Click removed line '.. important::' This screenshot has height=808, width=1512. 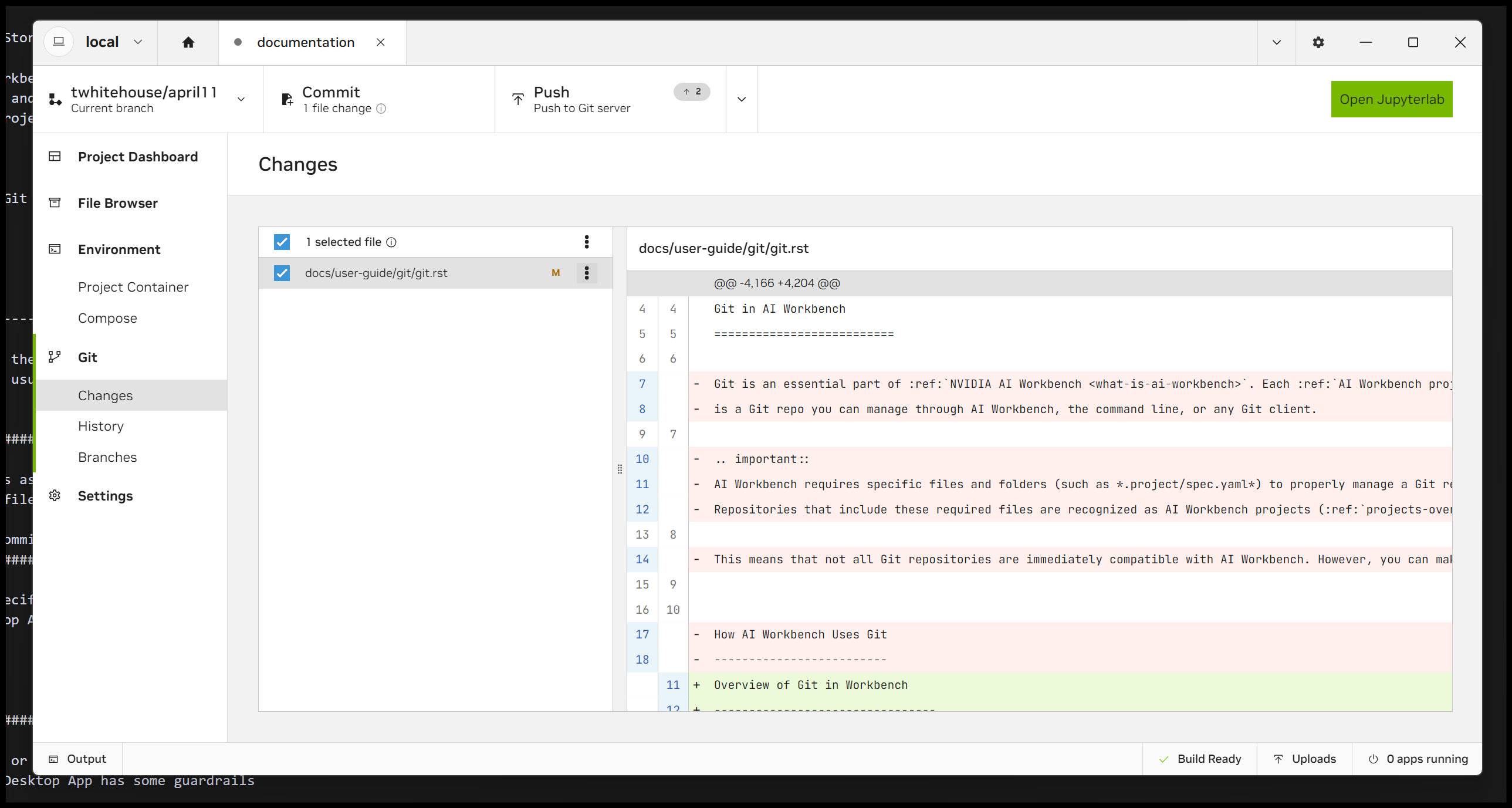(x=762, y=459)
